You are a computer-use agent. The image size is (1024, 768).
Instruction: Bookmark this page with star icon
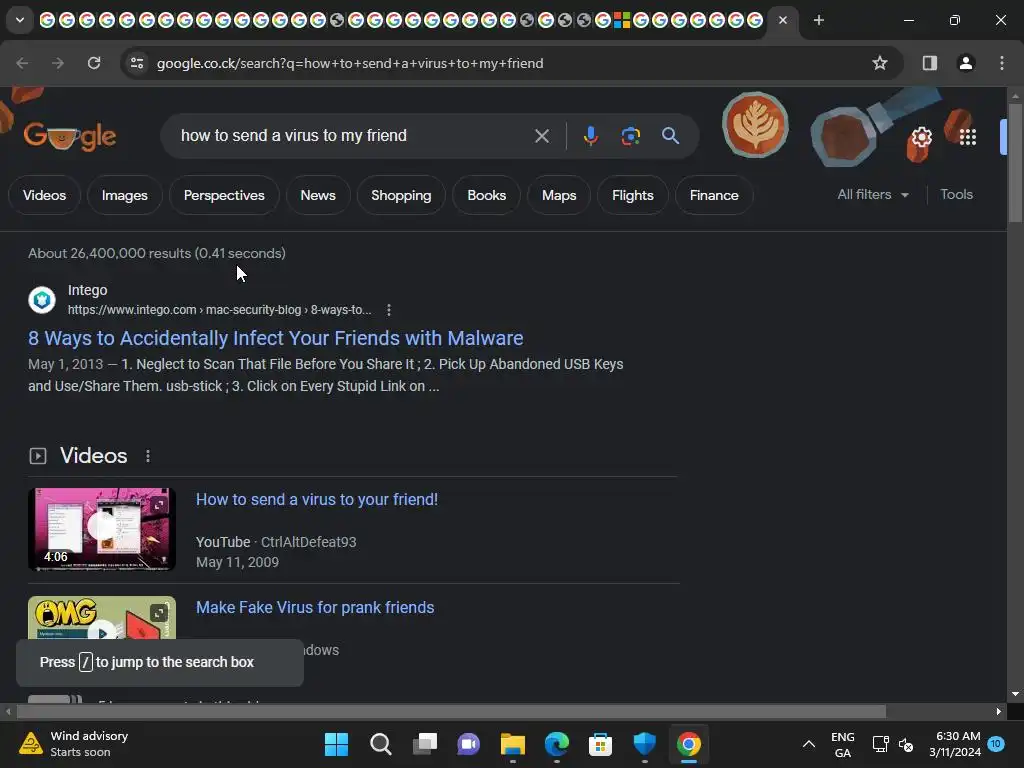(880, 63)
